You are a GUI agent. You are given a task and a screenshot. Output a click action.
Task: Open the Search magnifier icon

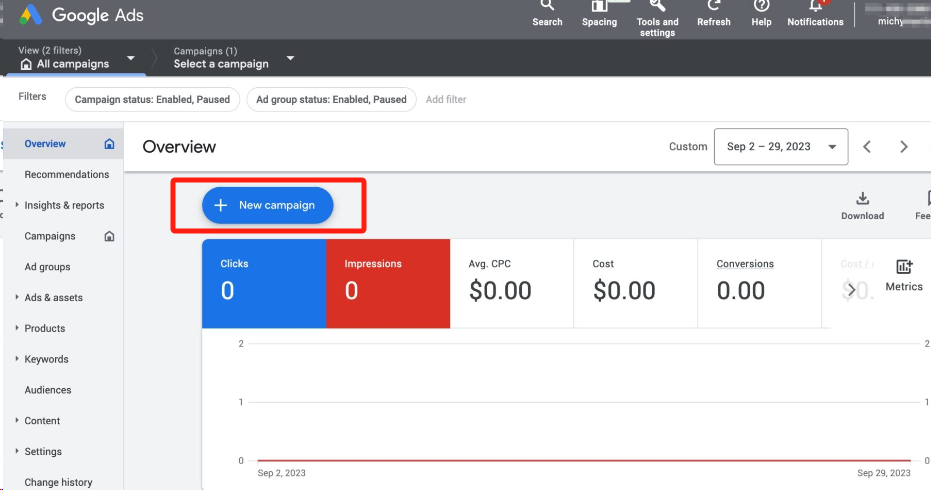pyautogui.click(x=547, y=5)
